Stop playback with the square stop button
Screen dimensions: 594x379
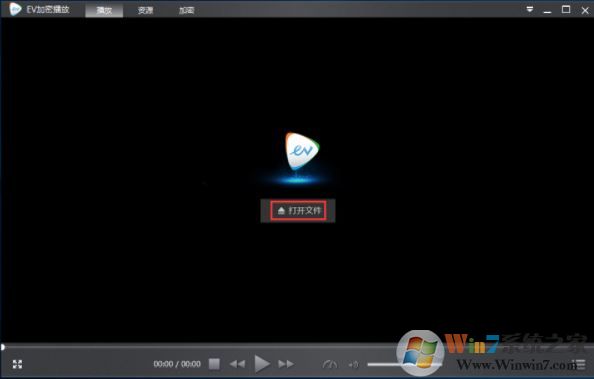pos(214,364)
